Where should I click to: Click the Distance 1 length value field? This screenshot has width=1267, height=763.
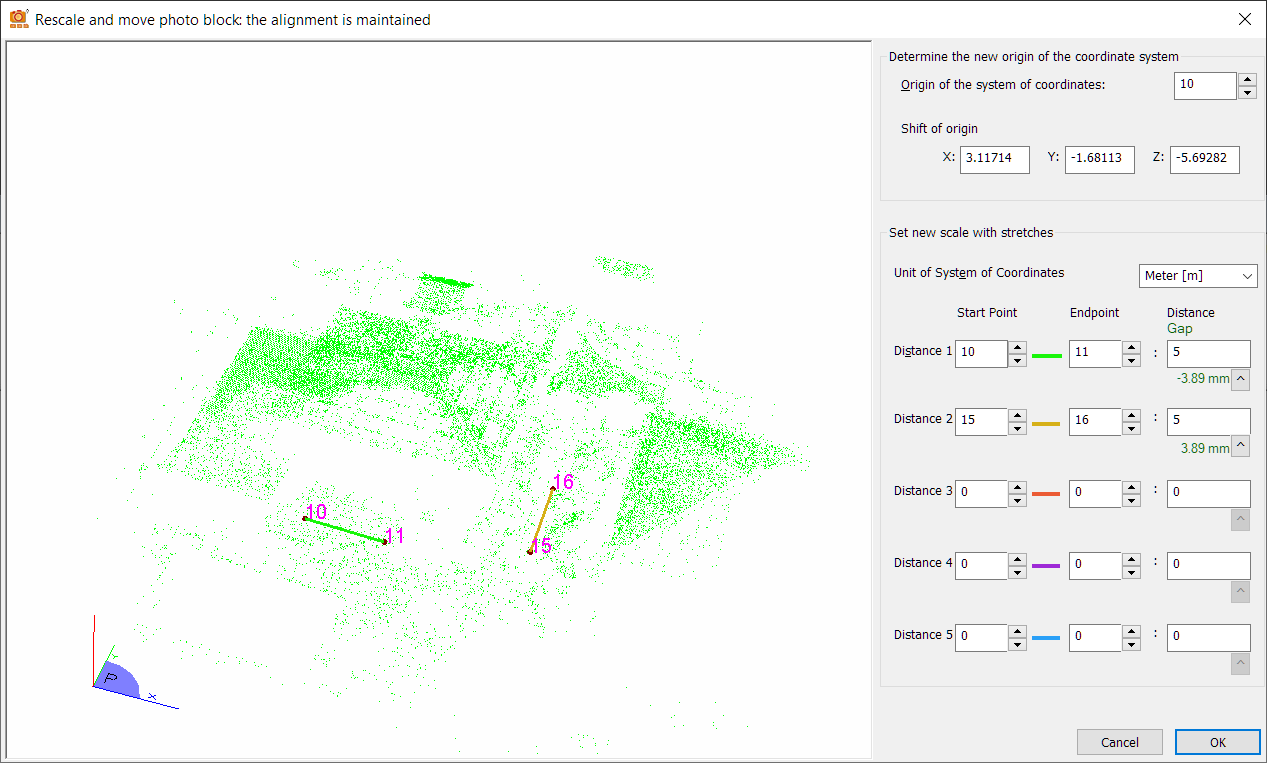tap(1208, 354)
